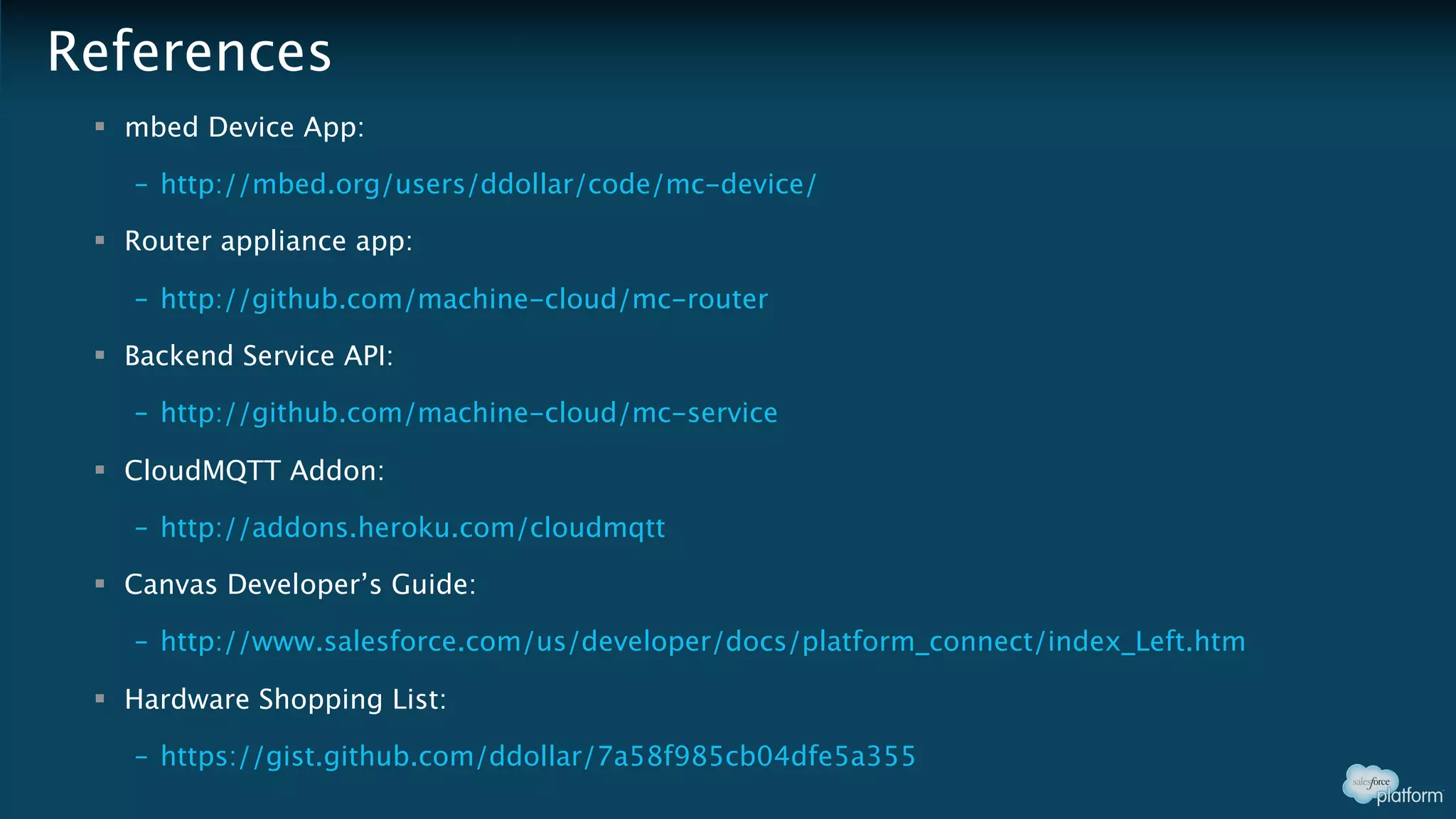Select the 'Router appliance app:' heading
The height and width of the screenshot is (819, 1456).
point(269,242)
